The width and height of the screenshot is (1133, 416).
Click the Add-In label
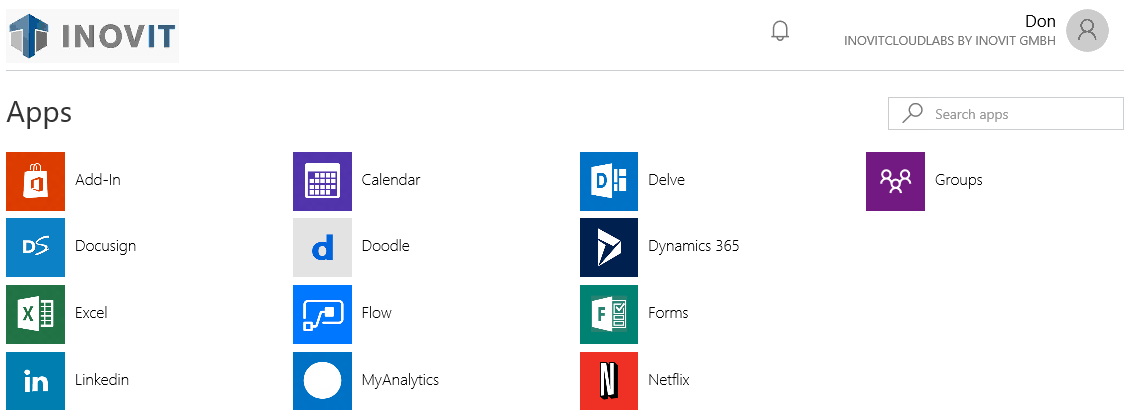[x=98, y=181]
